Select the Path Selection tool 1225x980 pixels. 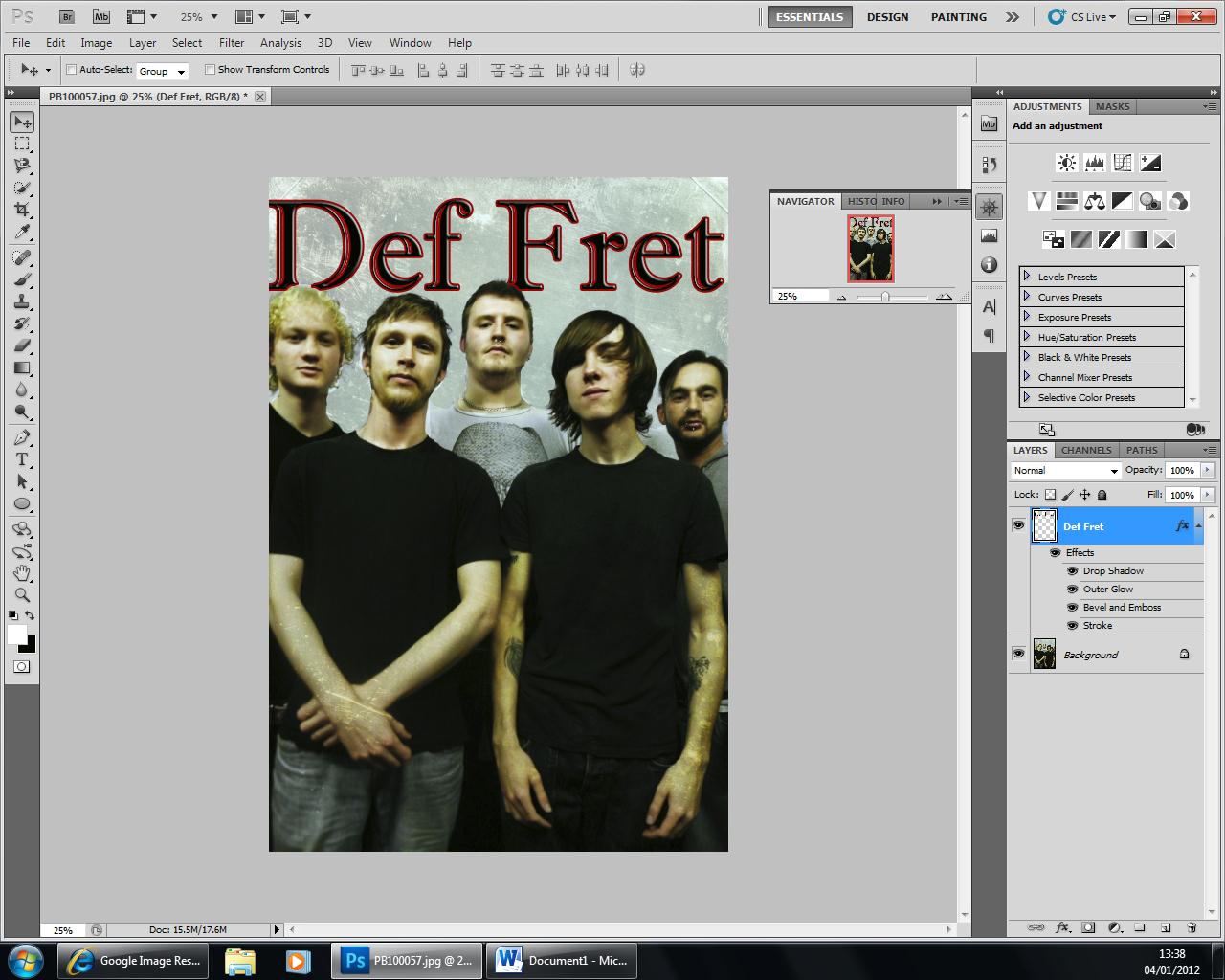pyautogui.click(x=22, y=481)
